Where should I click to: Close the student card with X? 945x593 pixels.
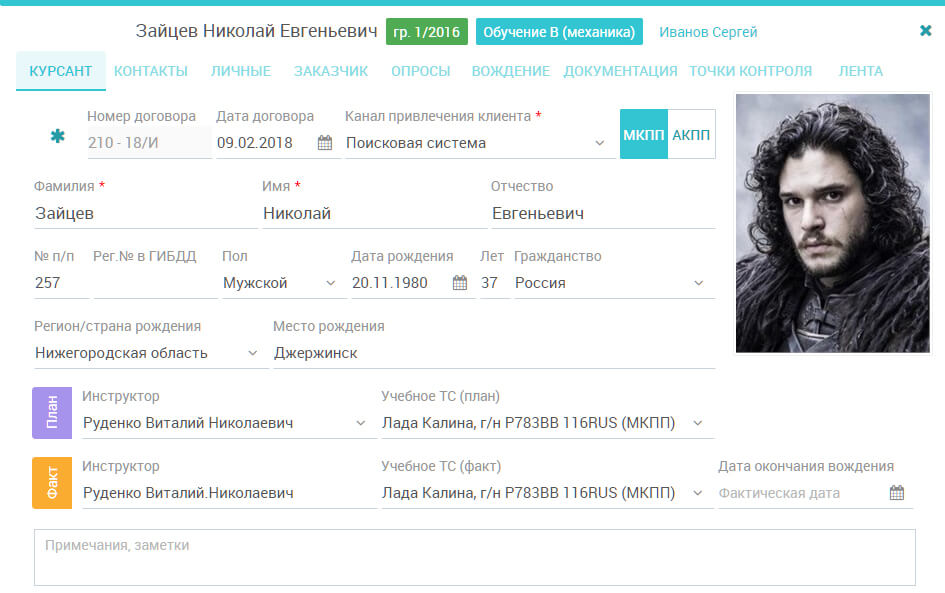coord(926,30)
